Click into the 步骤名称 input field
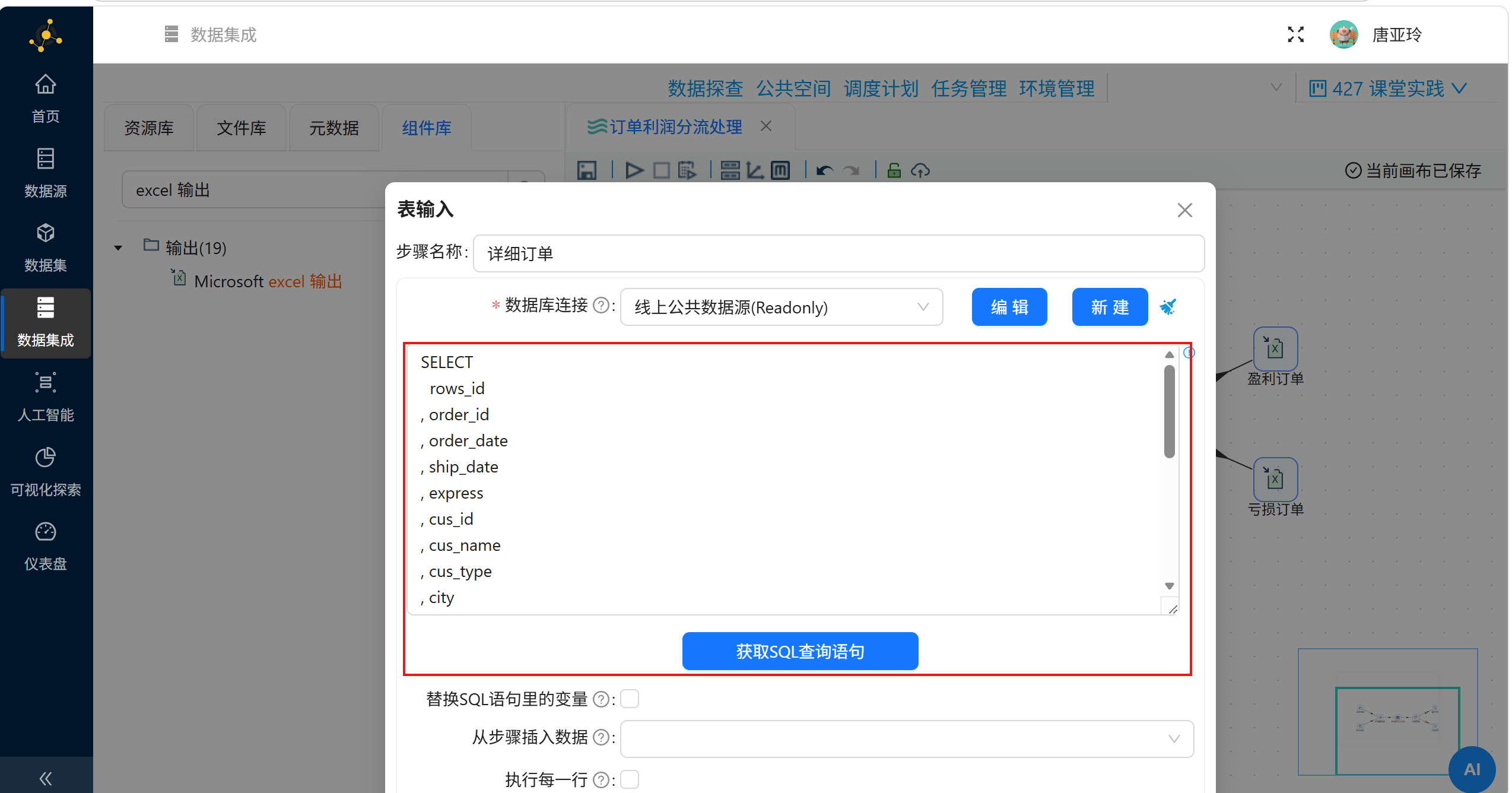 838,253
